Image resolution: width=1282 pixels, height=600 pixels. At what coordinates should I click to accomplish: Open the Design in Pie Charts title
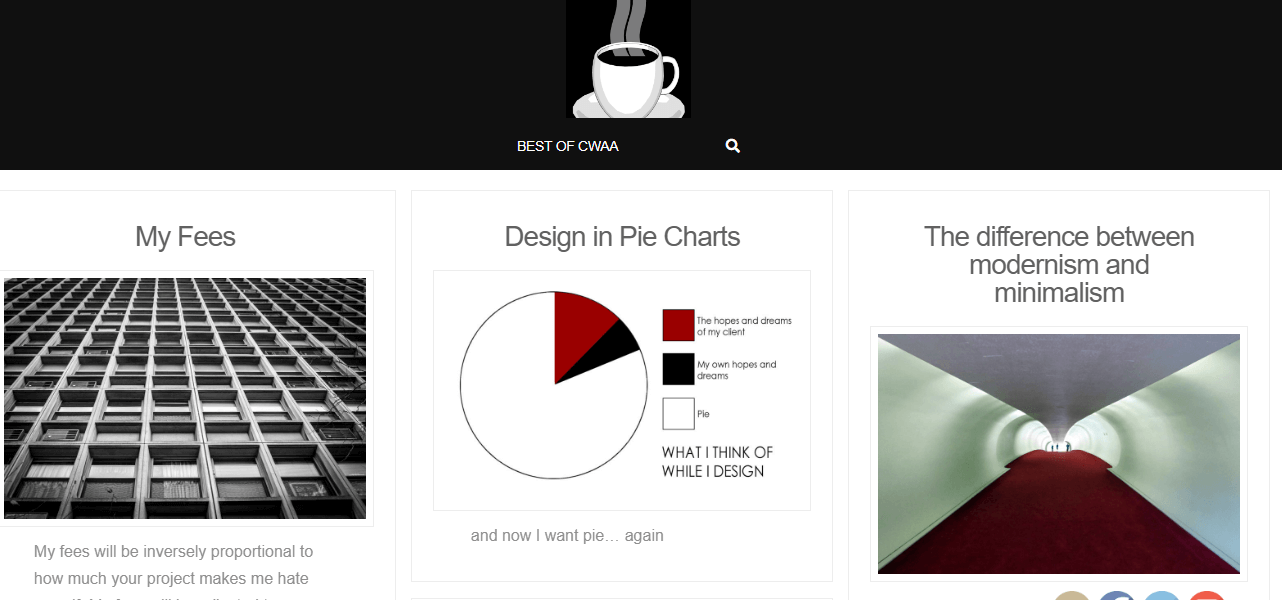(x=622, y=237)
